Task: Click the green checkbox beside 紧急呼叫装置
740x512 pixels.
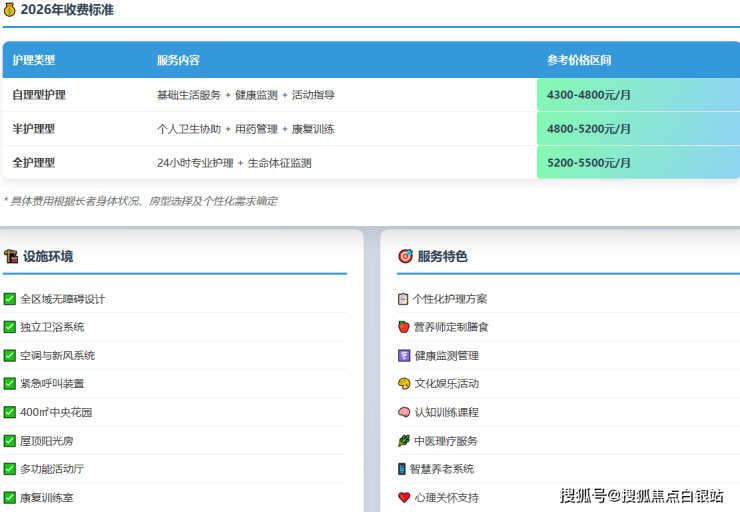Action: (x=10, y=383)
